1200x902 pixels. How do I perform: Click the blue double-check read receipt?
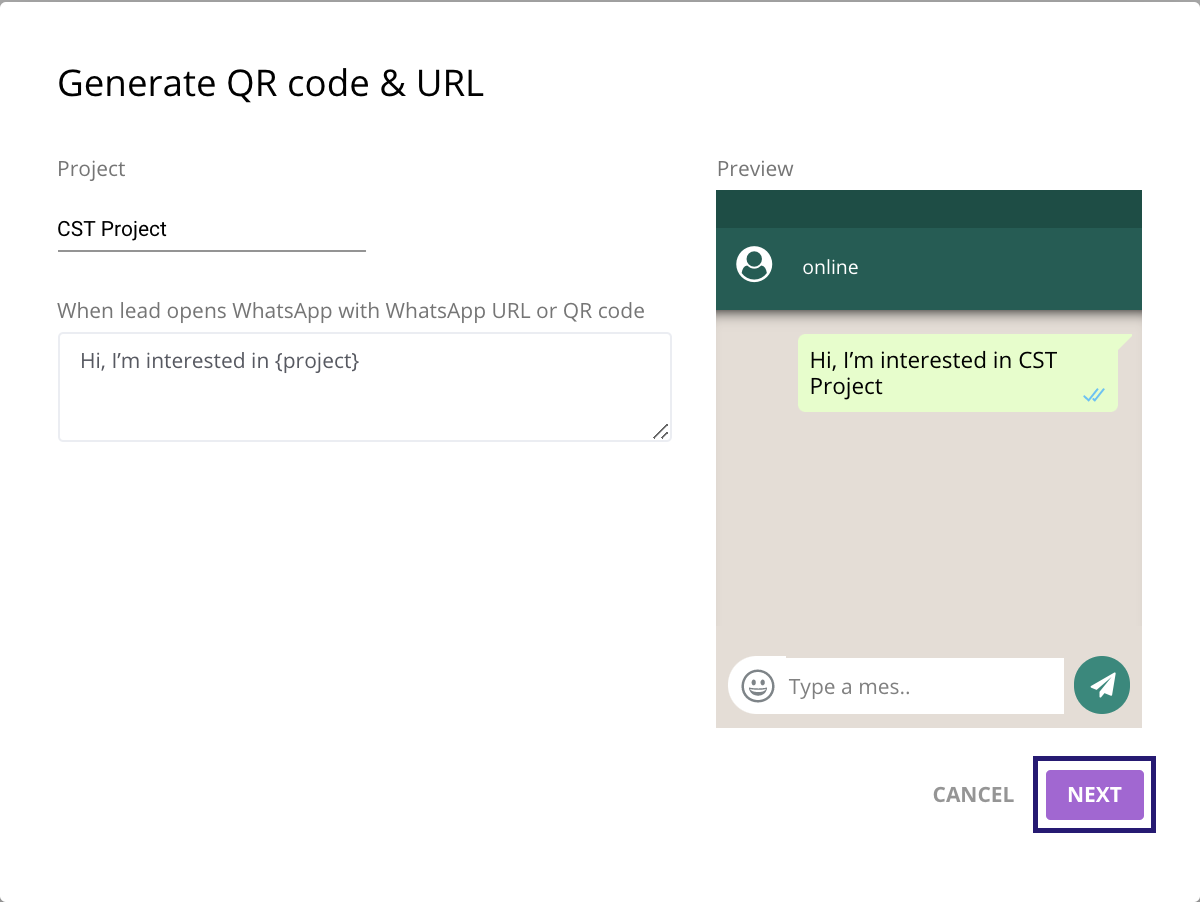click(1093, 395)
